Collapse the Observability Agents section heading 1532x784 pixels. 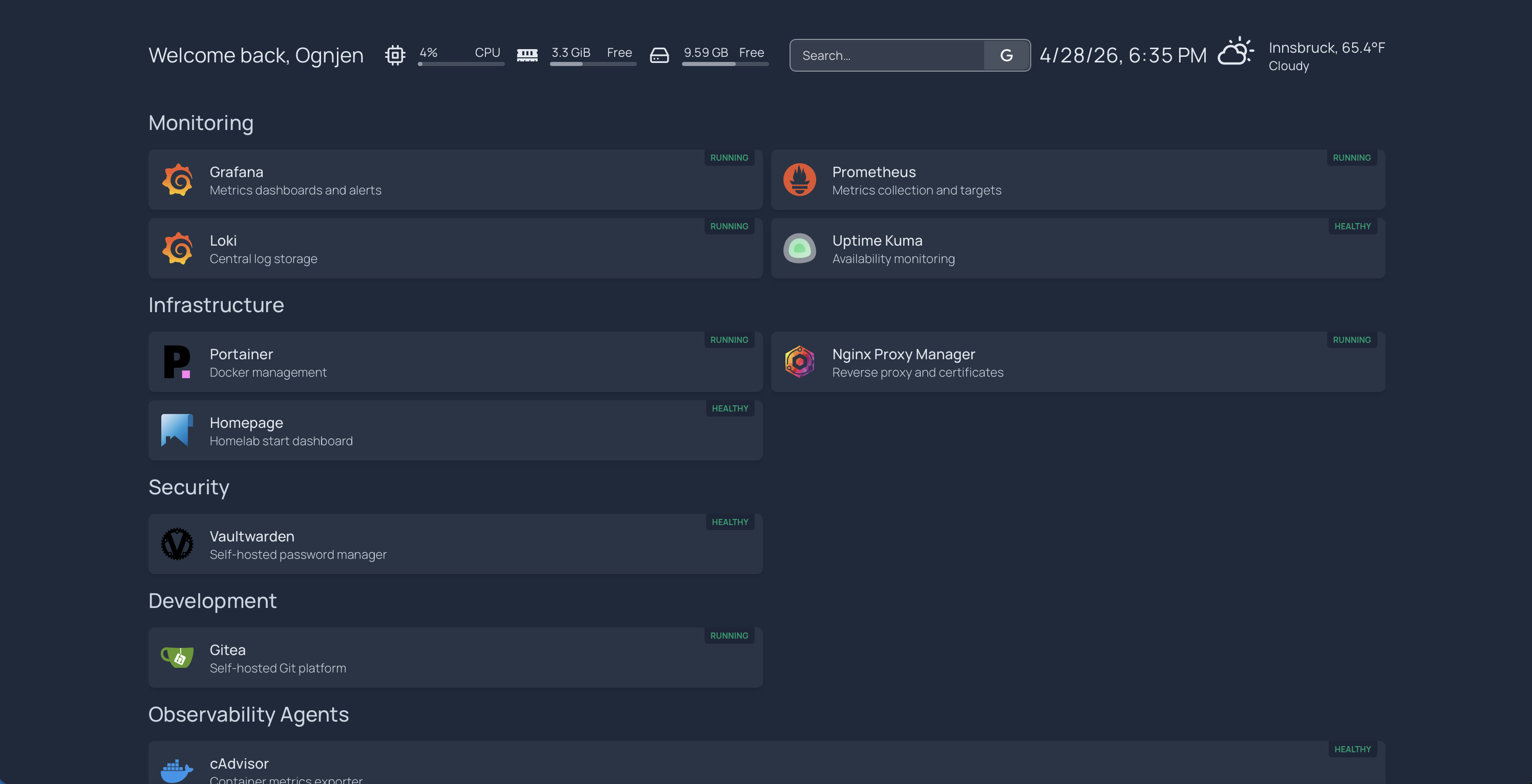coord(248,714)
